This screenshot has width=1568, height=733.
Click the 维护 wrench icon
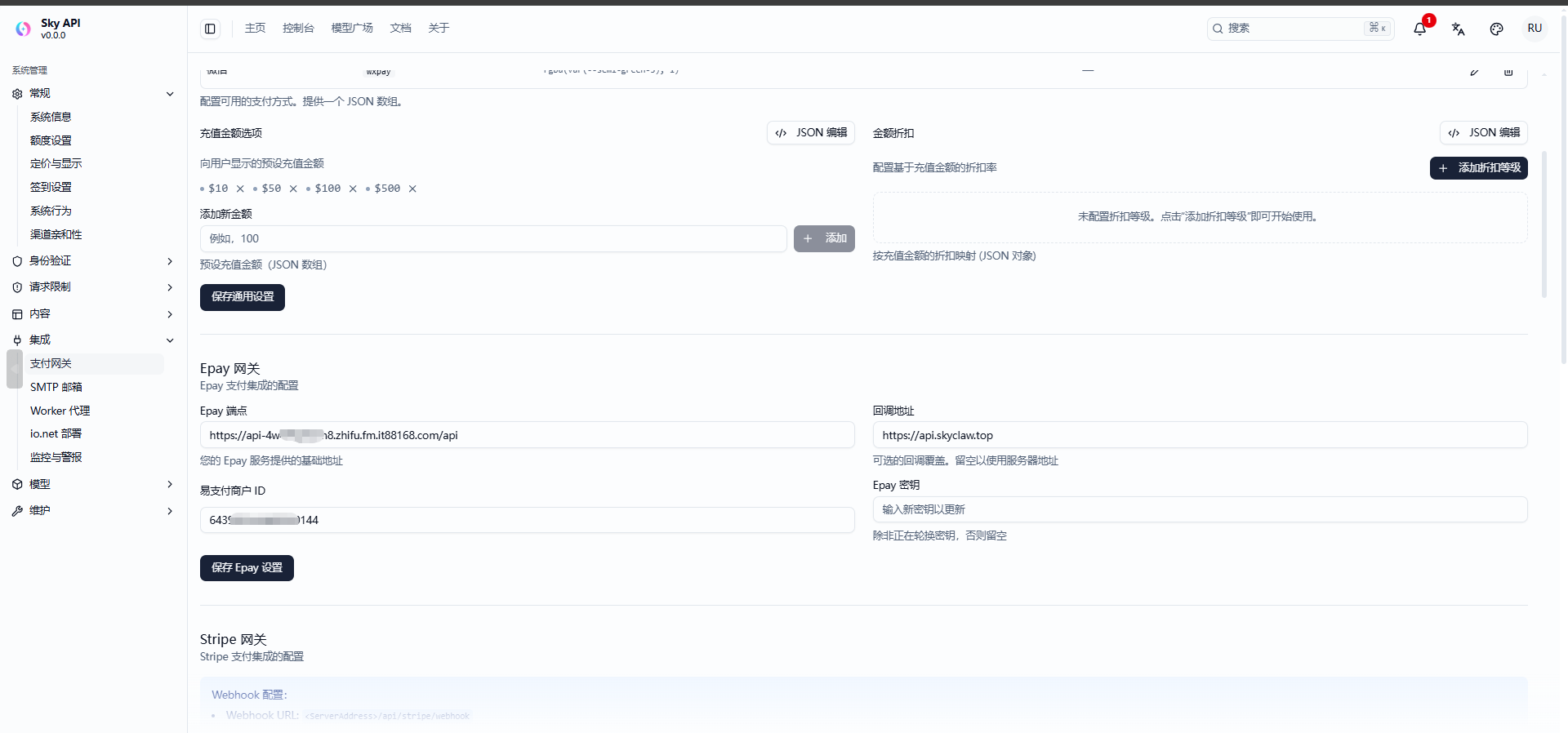pos(17,511)
